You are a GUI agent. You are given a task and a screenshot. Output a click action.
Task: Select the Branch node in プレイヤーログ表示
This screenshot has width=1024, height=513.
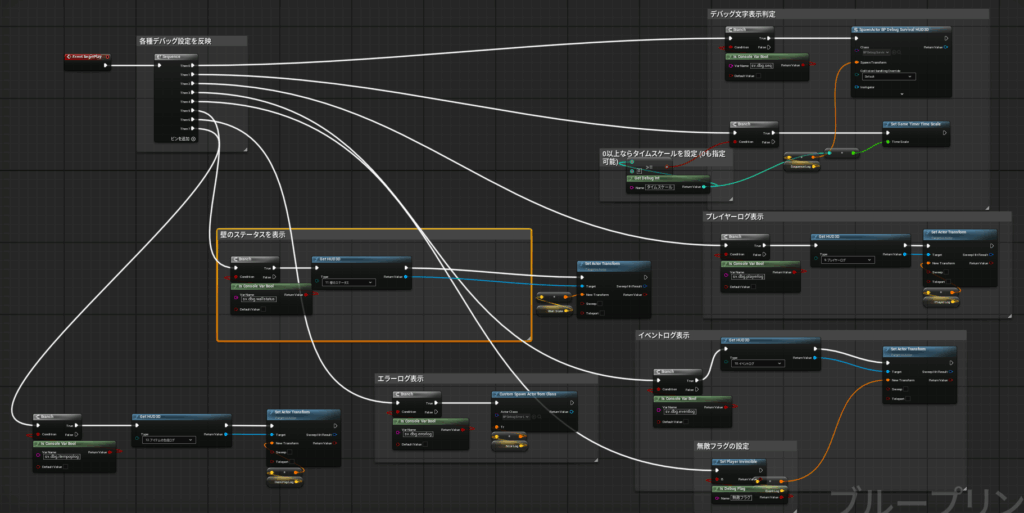[x=744, y=236]
